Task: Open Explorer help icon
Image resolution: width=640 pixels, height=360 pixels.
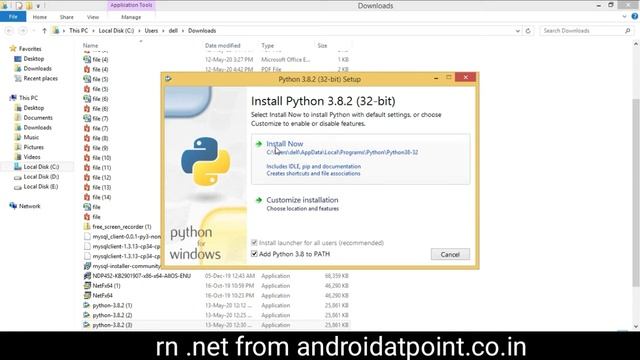Action: (x=635, y=17)
